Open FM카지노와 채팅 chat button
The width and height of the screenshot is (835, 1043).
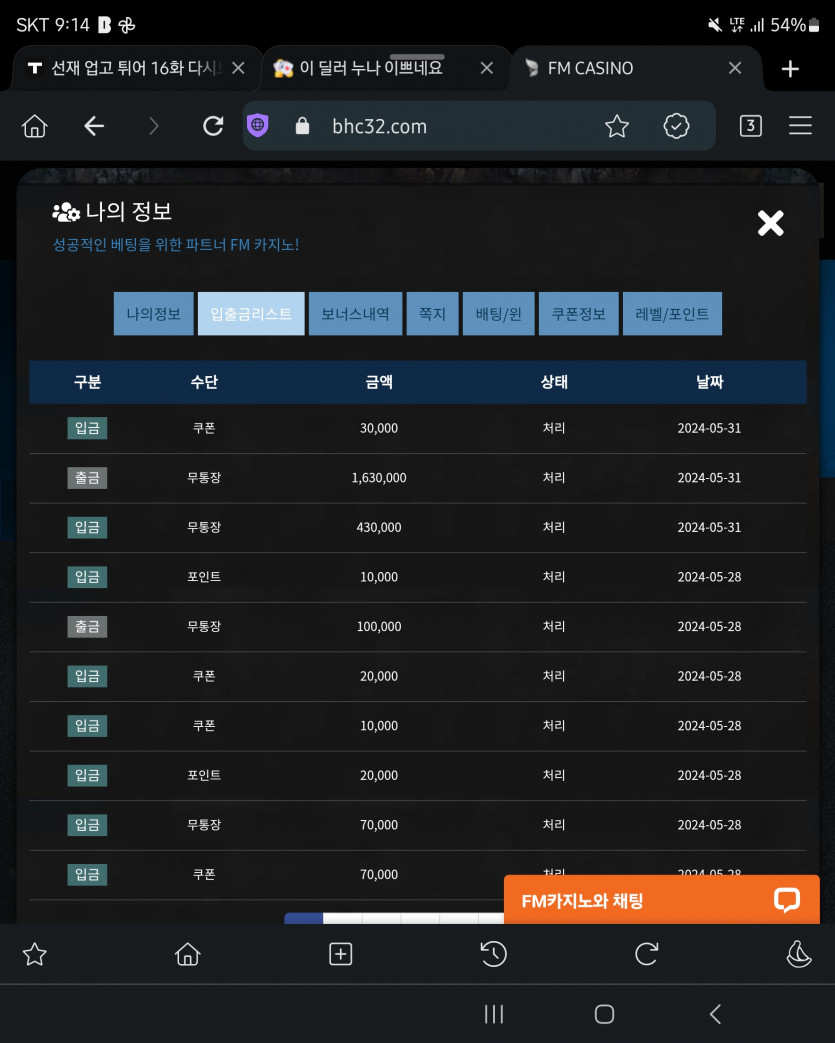661,900
